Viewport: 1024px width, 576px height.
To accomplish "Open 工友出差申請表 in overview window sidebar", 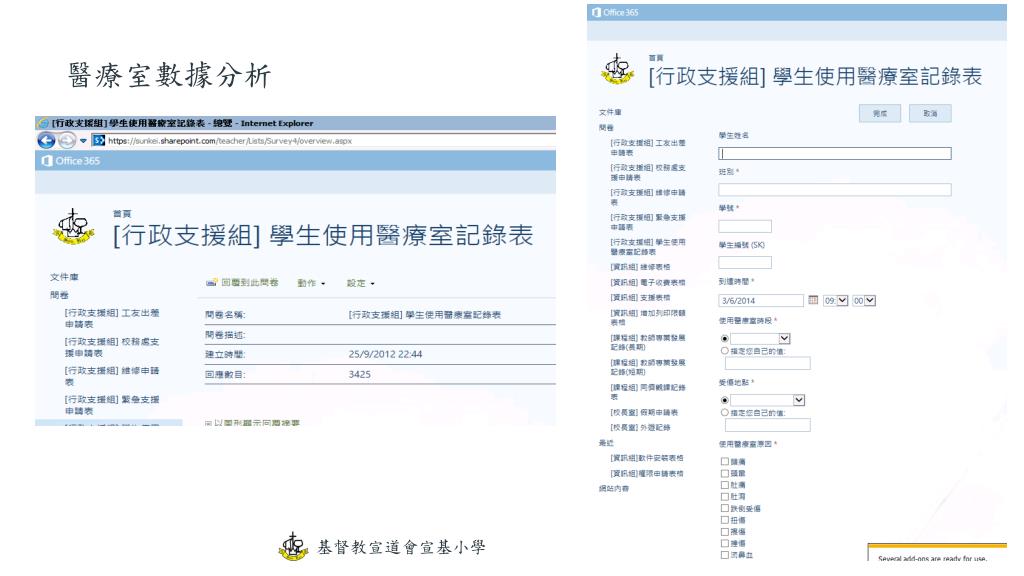I will click(112, 319).
